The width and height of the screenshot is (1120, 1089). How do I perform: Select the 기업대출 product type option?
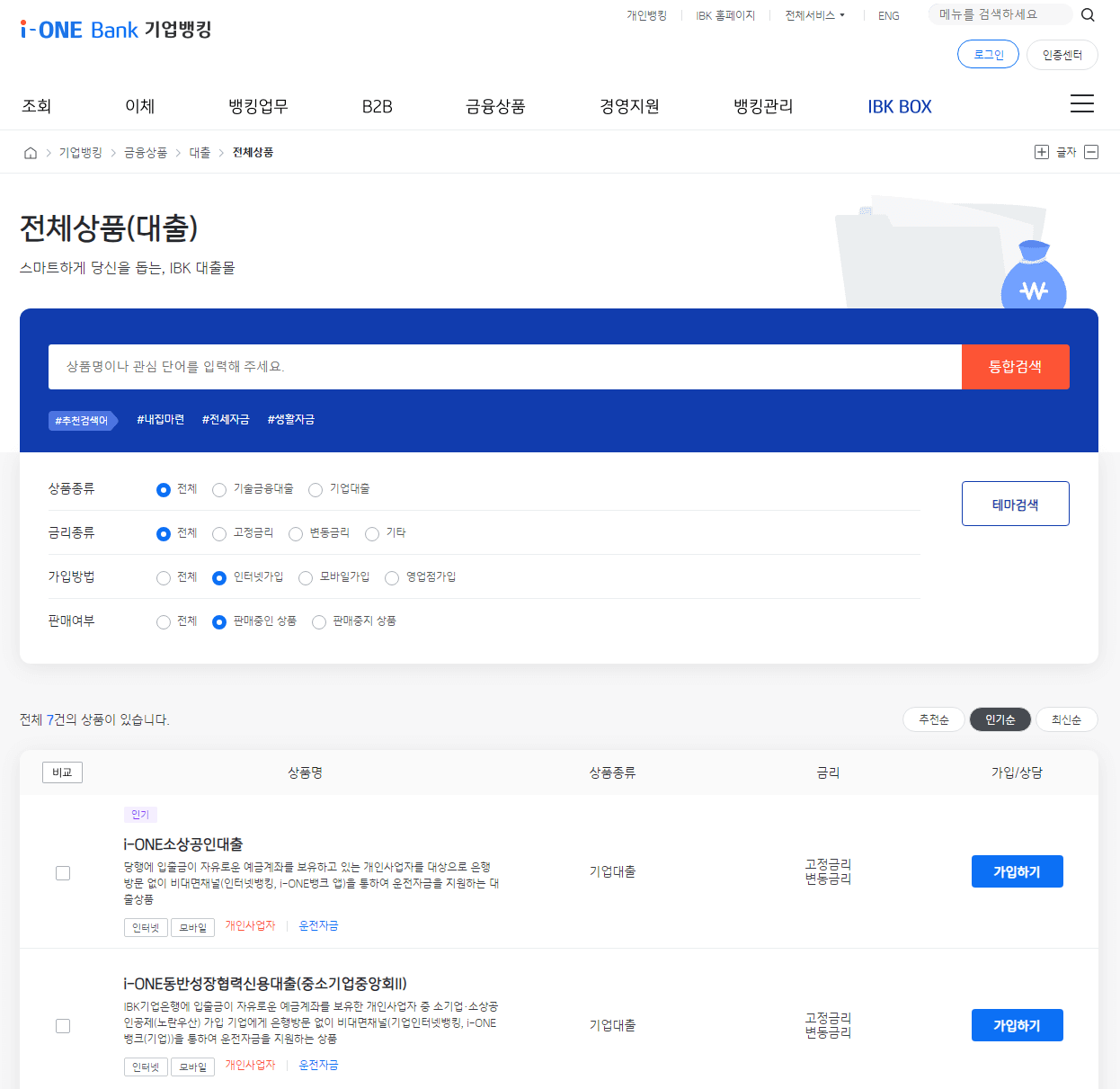coord(316,489)
